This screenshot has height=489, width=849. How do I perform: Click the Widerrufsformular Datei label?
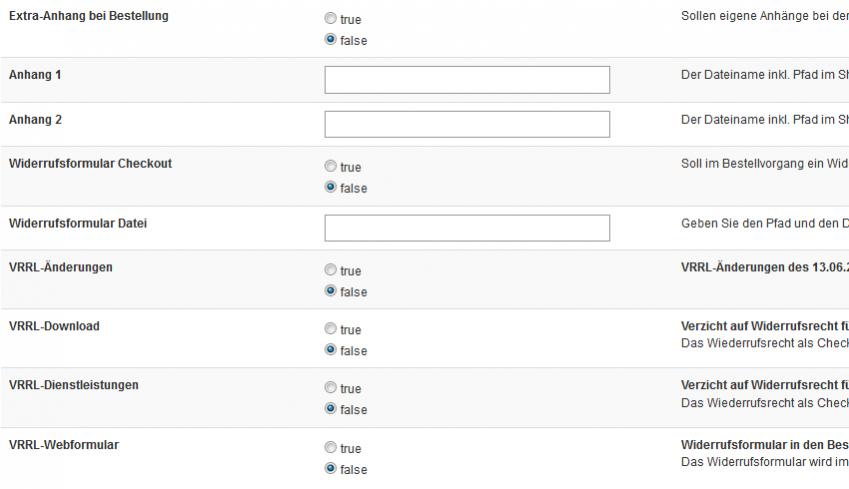(78, 223)
